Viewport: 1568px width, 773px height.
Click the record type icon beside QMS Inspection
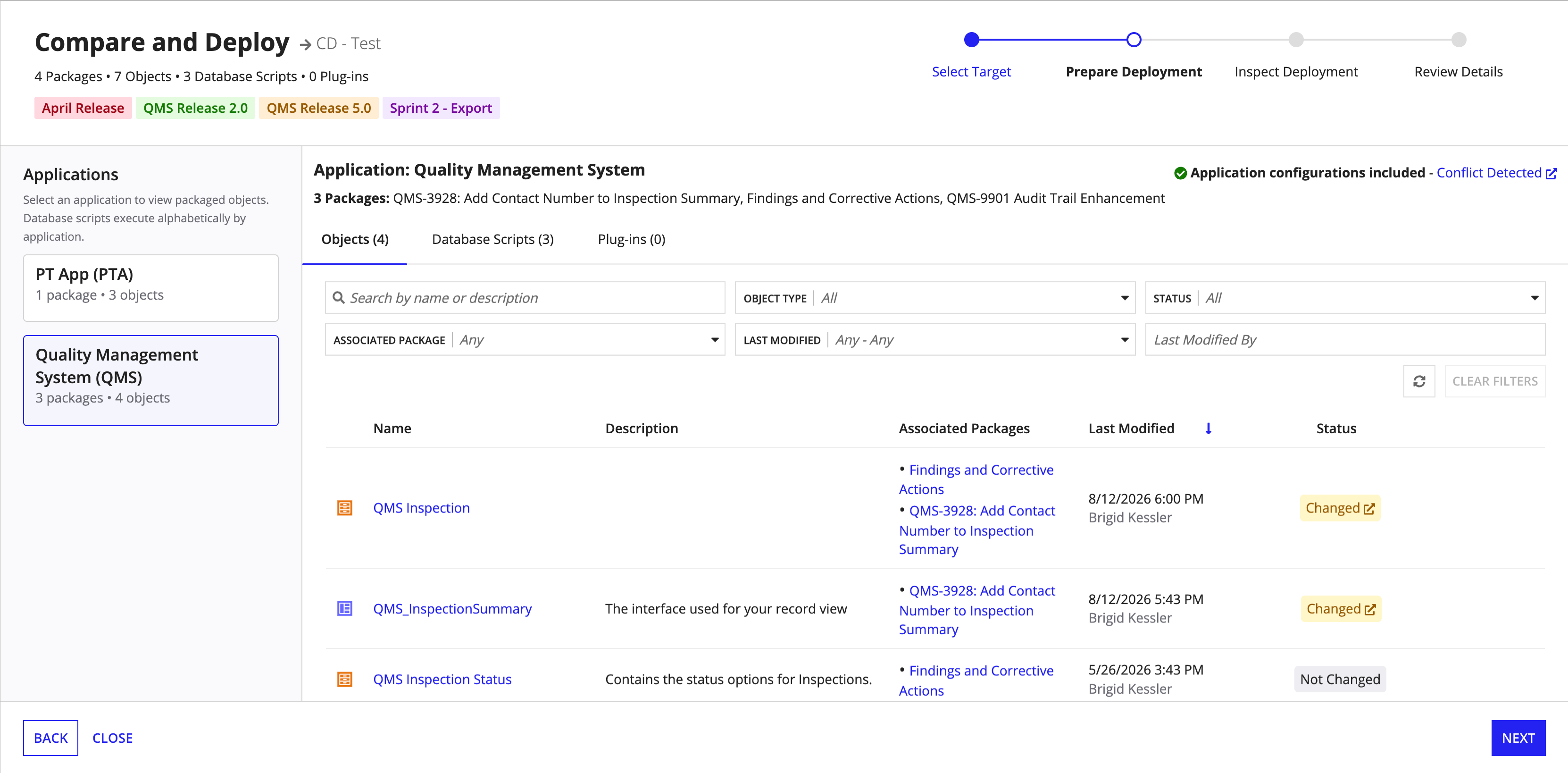tap(344, 508)
